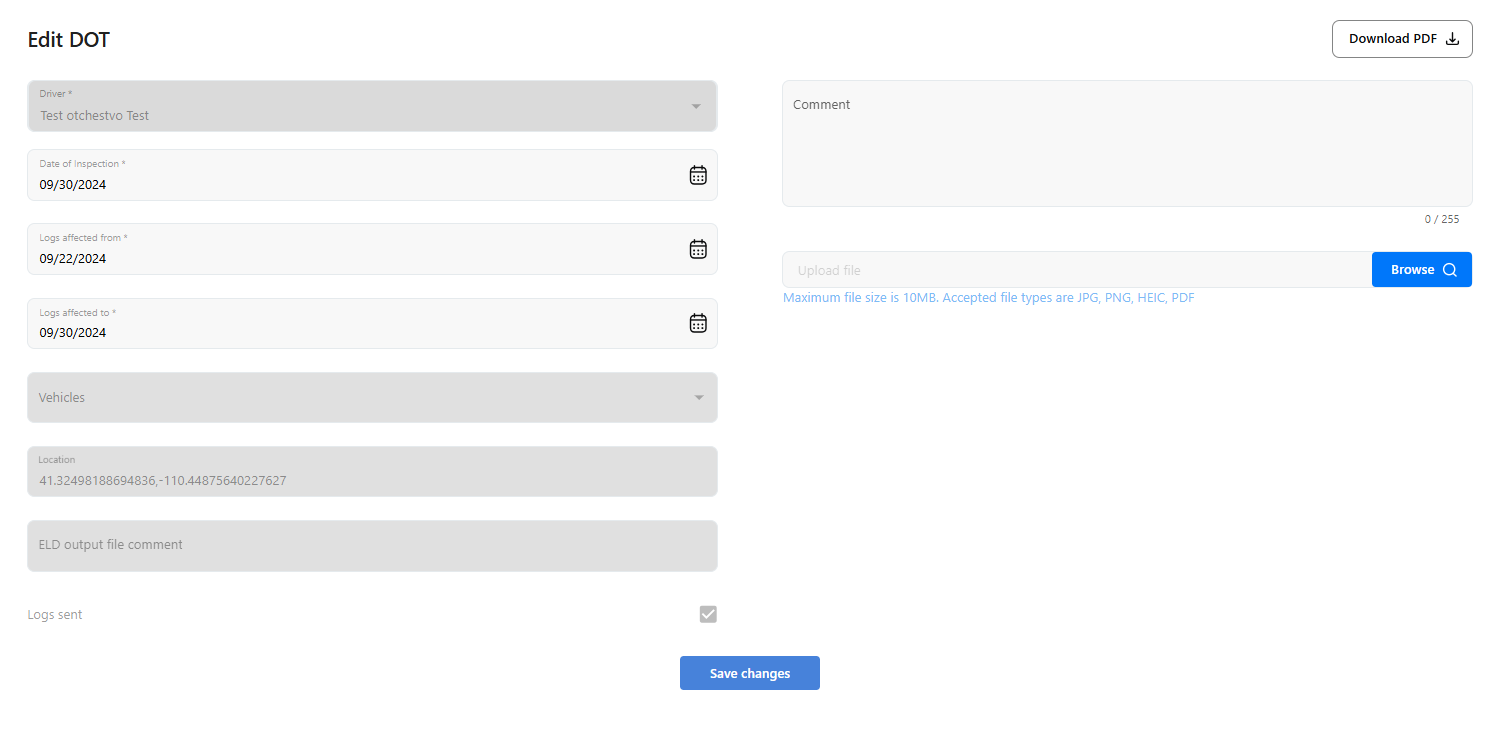Open the Date of Inspection calendar picker

698,175
